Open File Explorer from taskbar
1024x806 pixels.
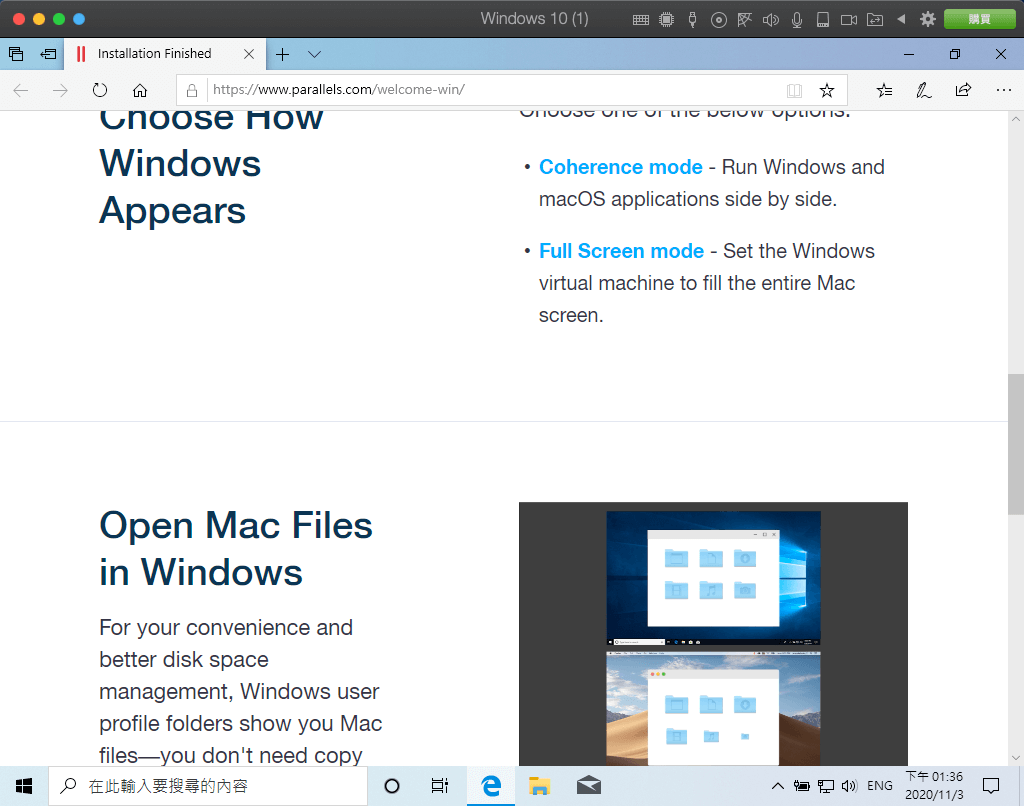pos(539,786)
